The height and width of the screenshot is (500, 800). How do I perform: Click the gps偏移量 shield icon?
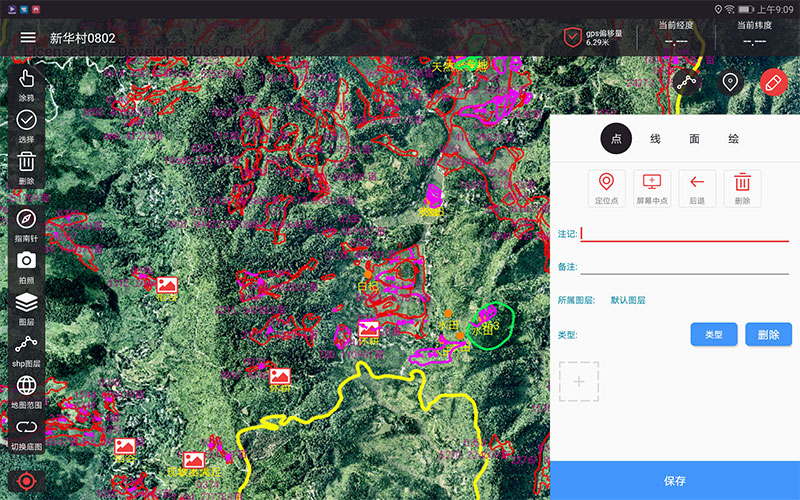572,37
